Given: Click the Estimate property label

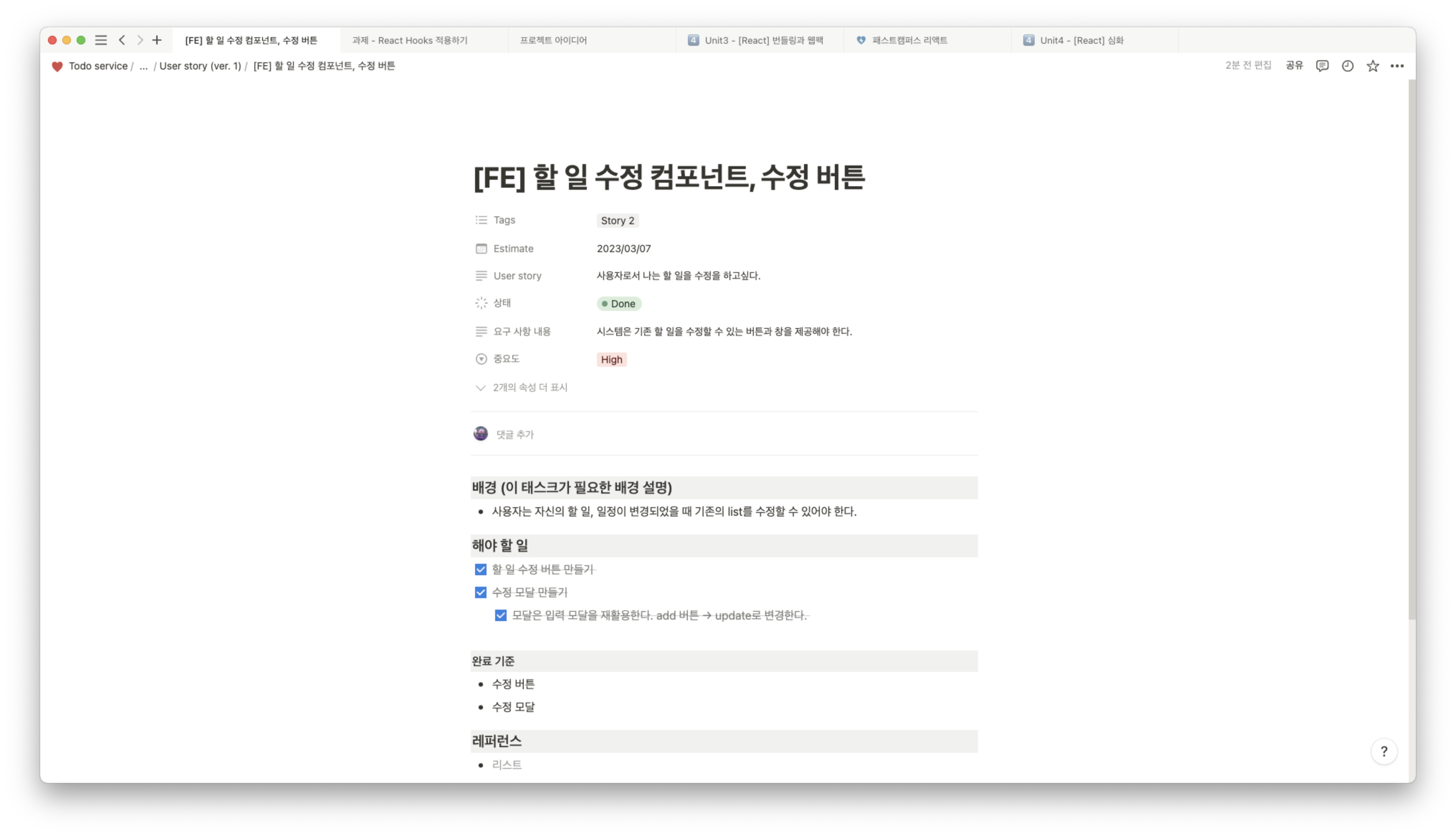Looking at the screenshot, I should point(513,249).
